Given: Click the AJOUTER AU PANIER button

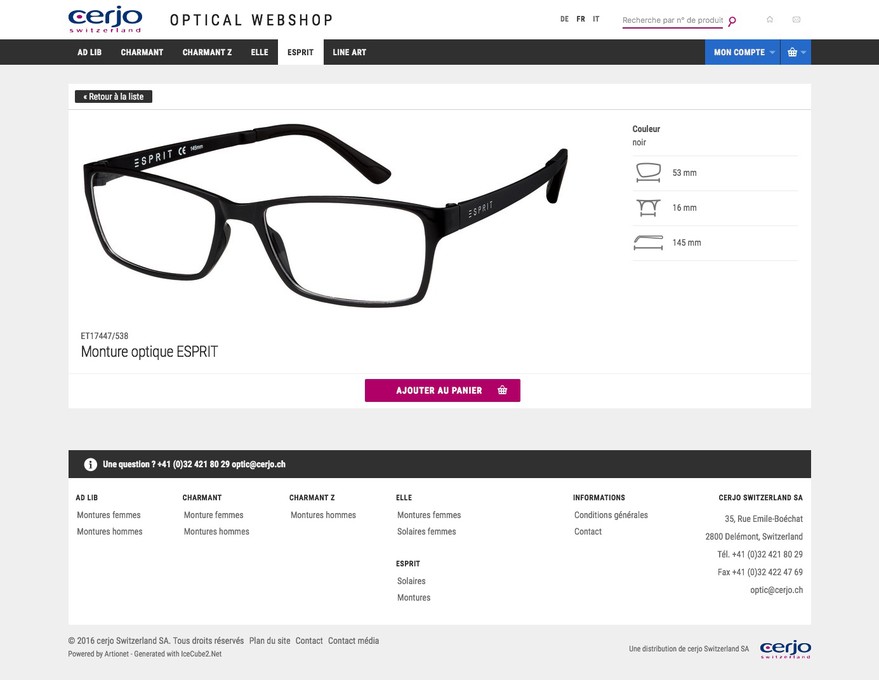Looking at the screenshot, I should [442, 390].
